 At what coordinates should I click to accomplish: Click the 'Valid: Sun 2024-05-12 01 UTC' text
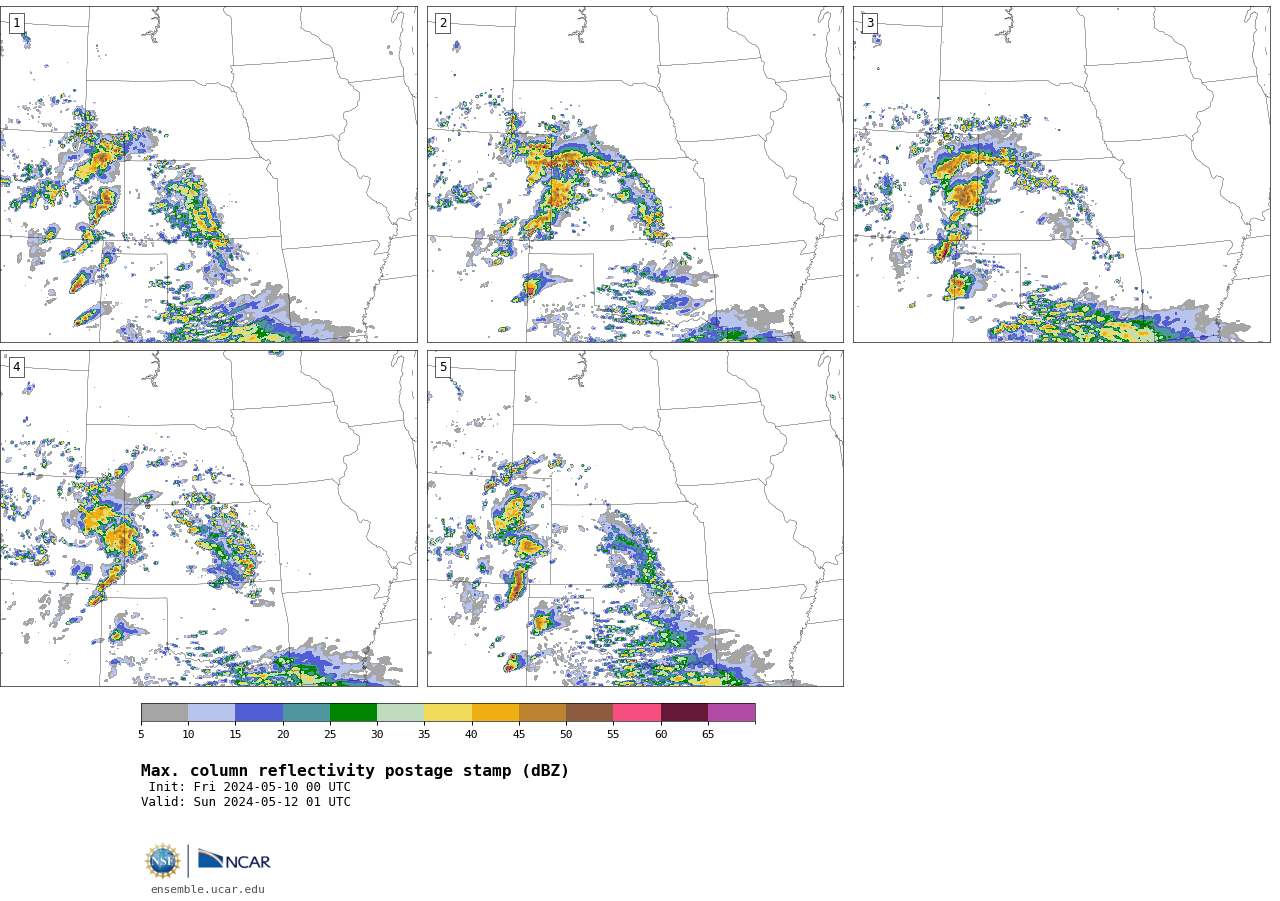tap(246, 802)
